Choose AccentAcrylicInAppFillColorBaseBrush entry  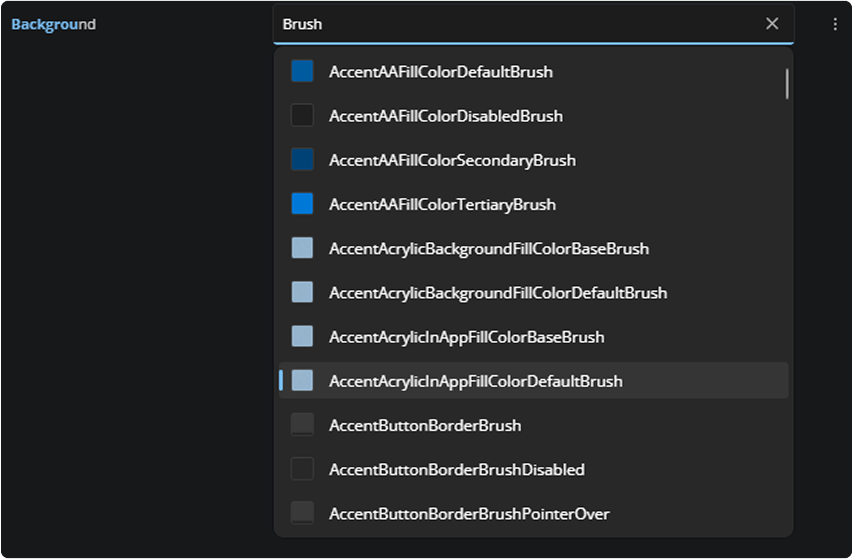533,337
